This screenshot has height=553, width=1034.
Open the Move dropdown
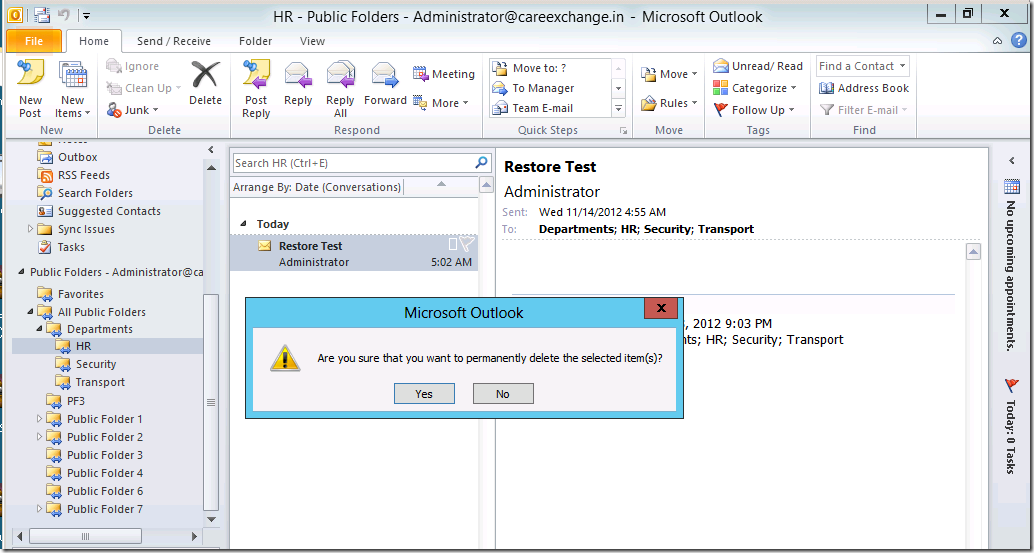click(669, 74)
